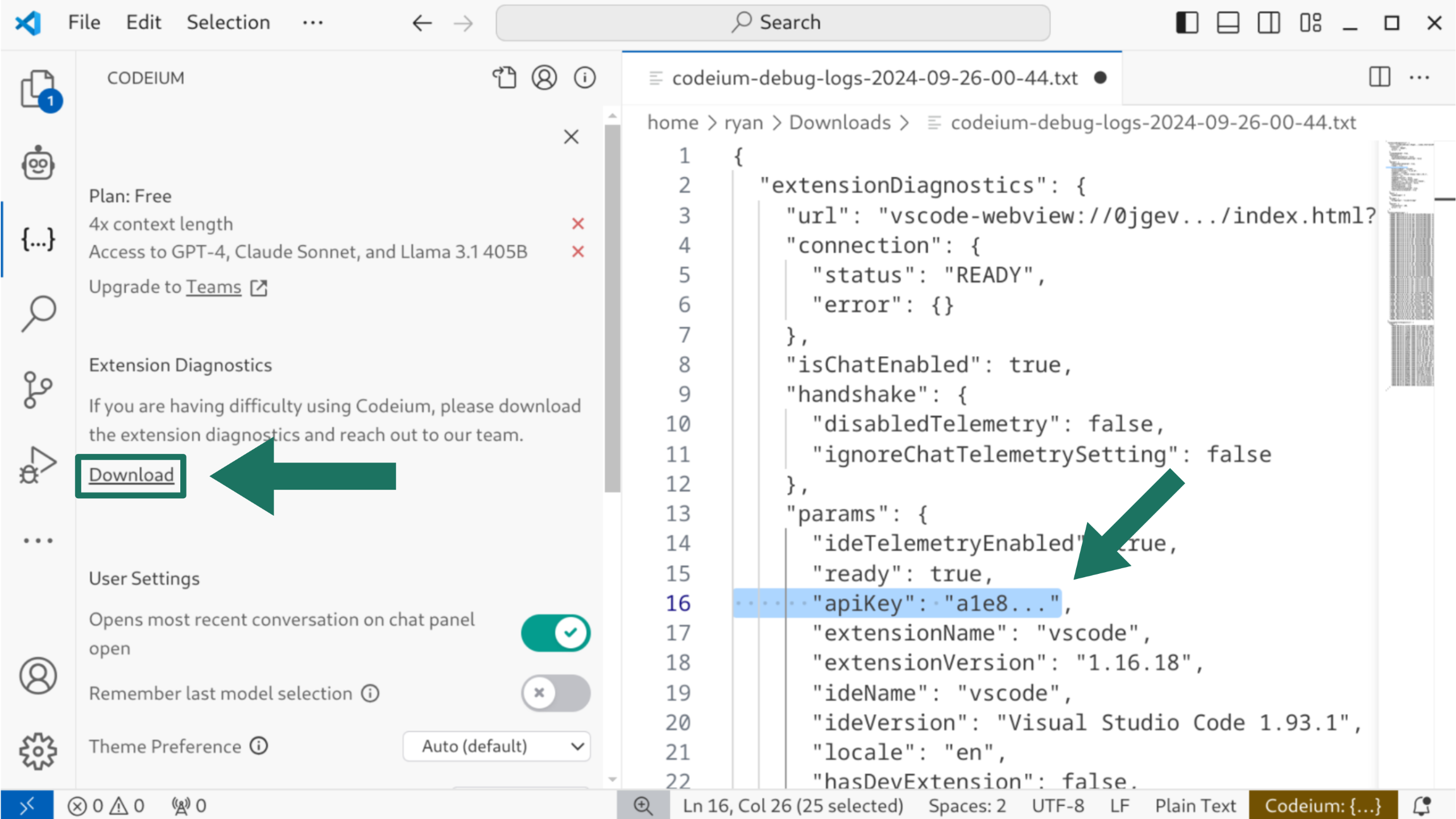The width and height of the screenshot is (1456, 819).
Task: Expand the overflow menu ellipsis in menu bar
Action: point(313,23)
